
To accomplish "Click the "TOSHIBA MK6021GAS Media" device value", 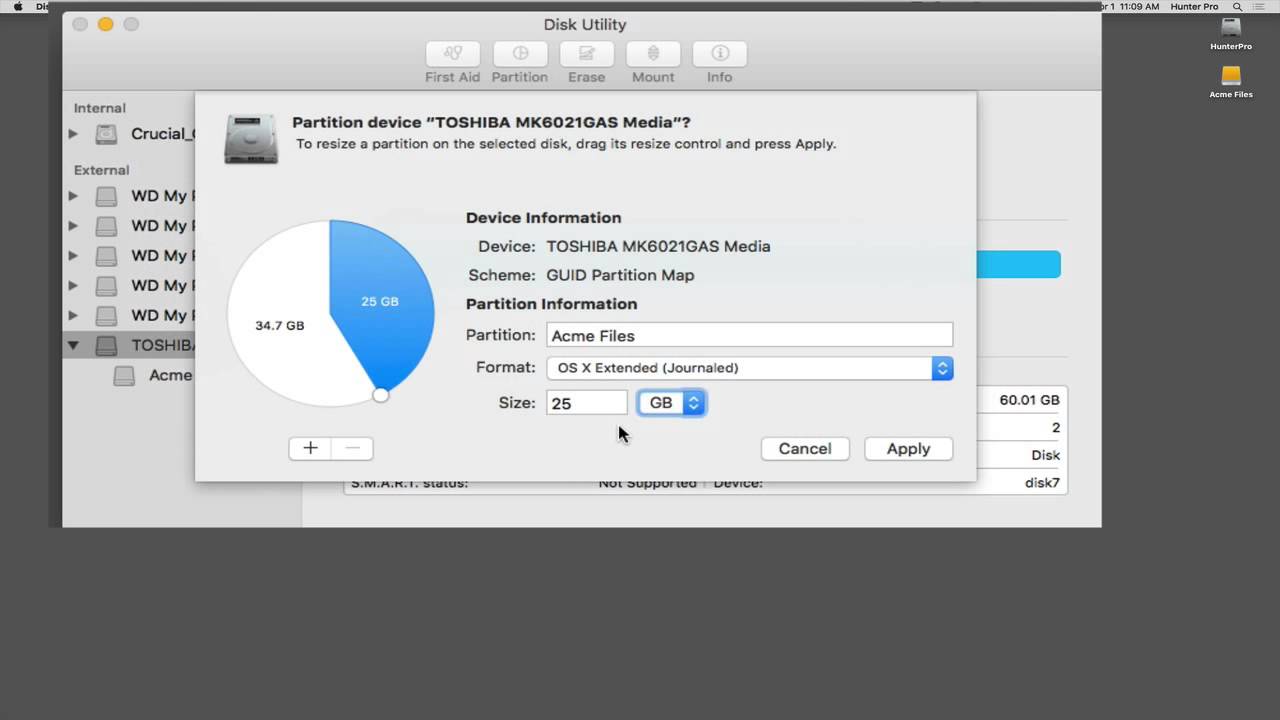I will pyautogui.click(x=658, y=246).
